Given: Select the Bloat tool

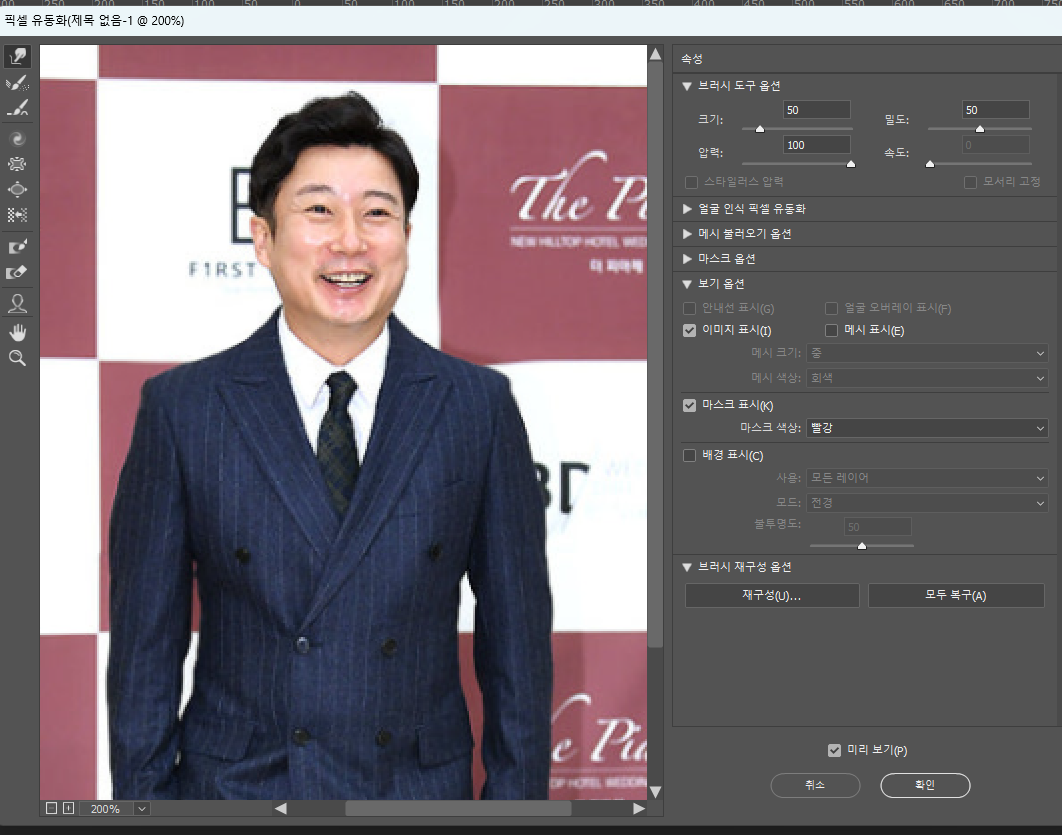Looking at the screenshot, I should 17,189.
